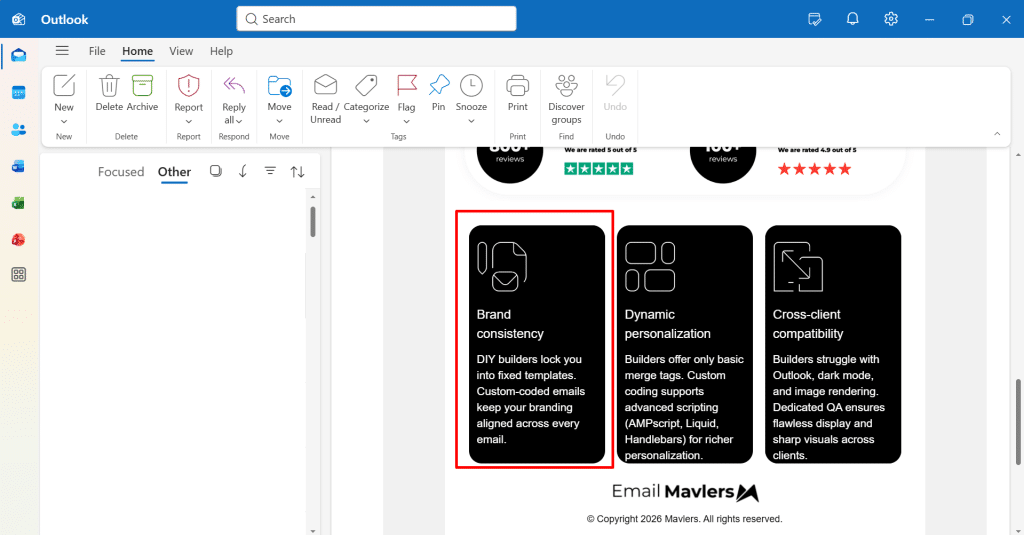Open the sort order arrows icon
The width and height of the screenshot is (1024, 535).
tap(298, 171)
